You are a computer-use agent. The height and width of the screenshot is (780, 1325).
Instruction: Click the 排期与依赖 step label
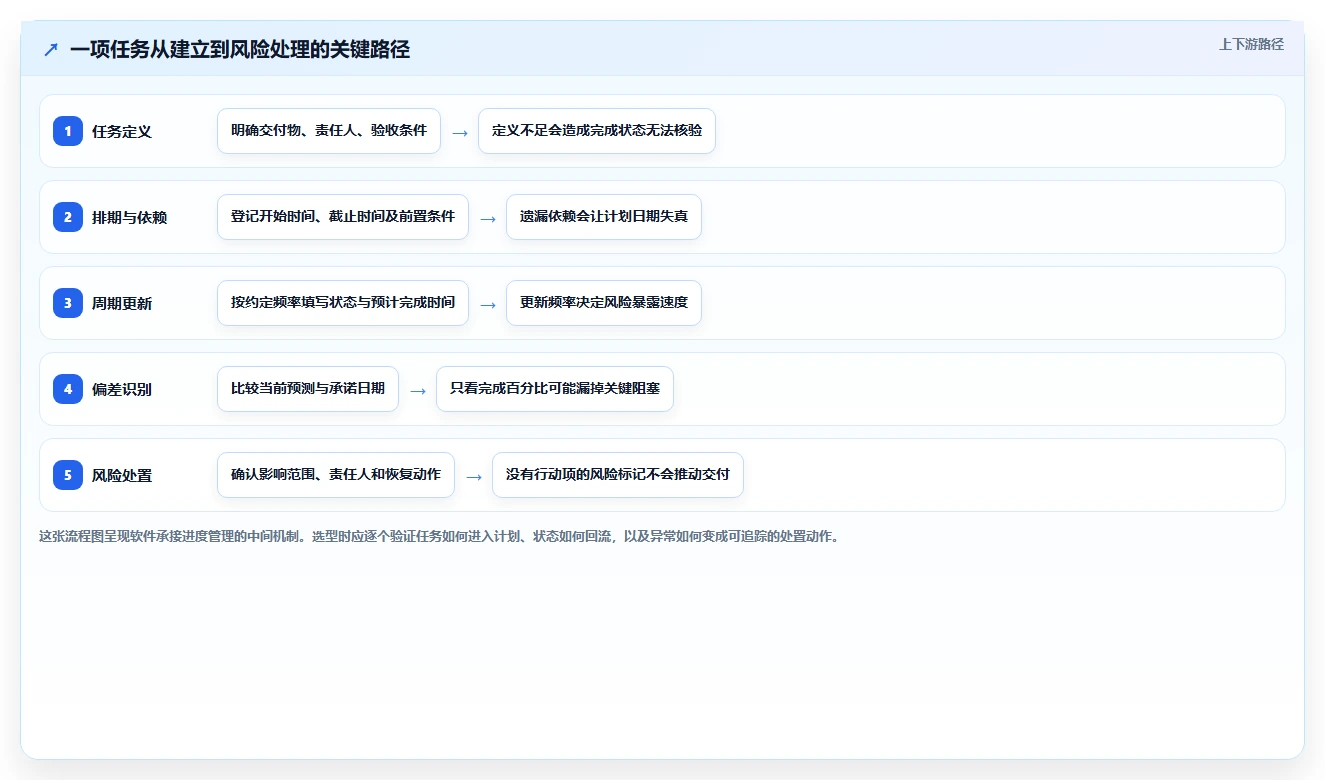tap(129, 217)
